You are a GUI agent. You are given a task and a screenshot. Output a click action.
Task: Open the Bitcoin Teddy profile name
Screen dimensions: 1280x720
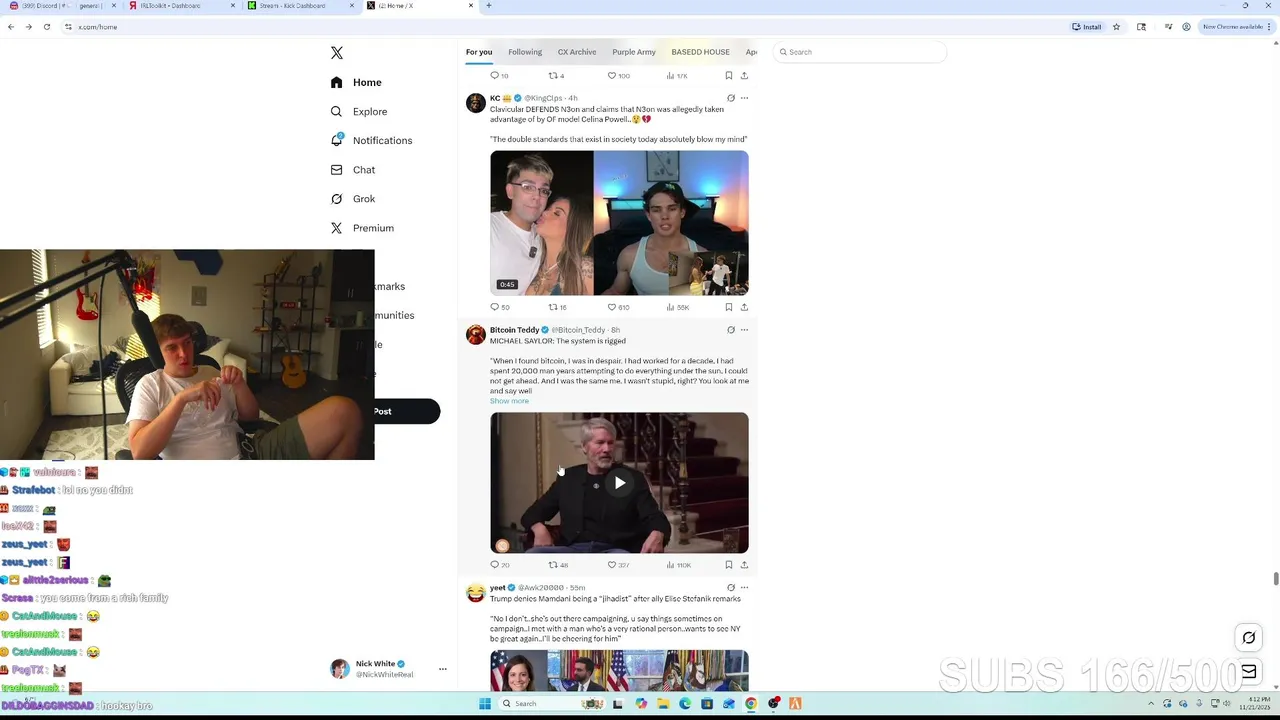[514, 330]
